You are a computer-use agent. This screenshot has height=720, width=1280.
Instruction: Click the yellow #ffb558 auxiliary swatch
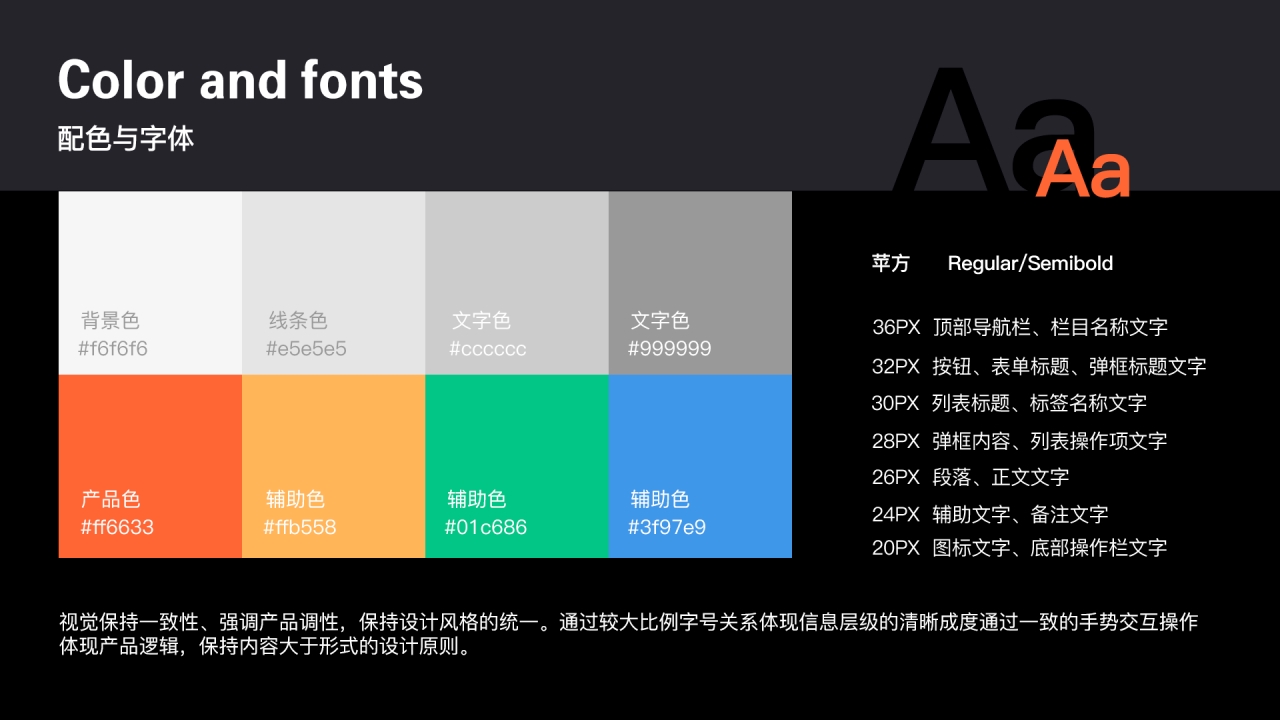point(333,466)
